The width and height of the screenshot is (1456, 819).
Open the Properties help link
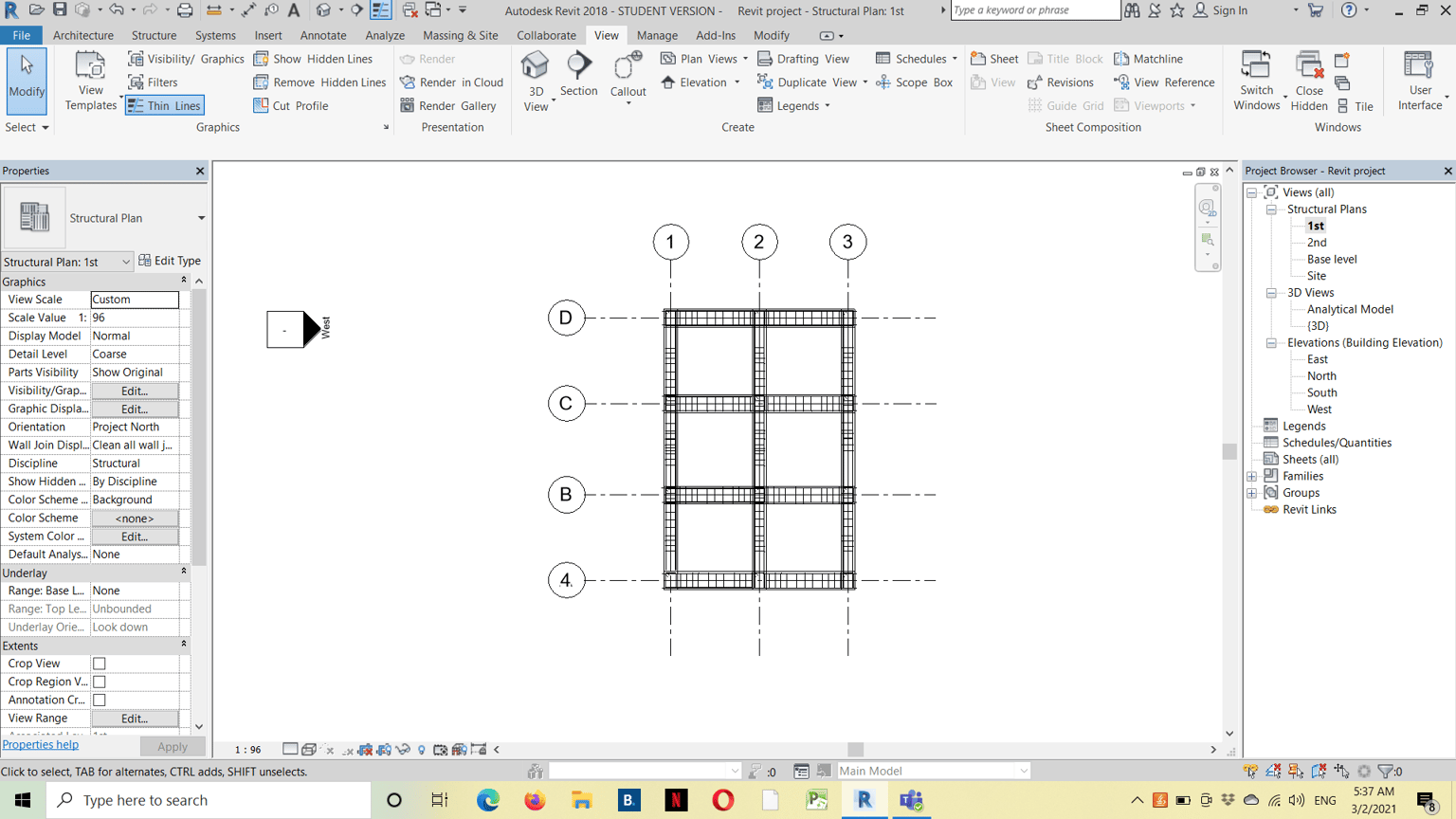pyautogui.click(x=41, y=745)
